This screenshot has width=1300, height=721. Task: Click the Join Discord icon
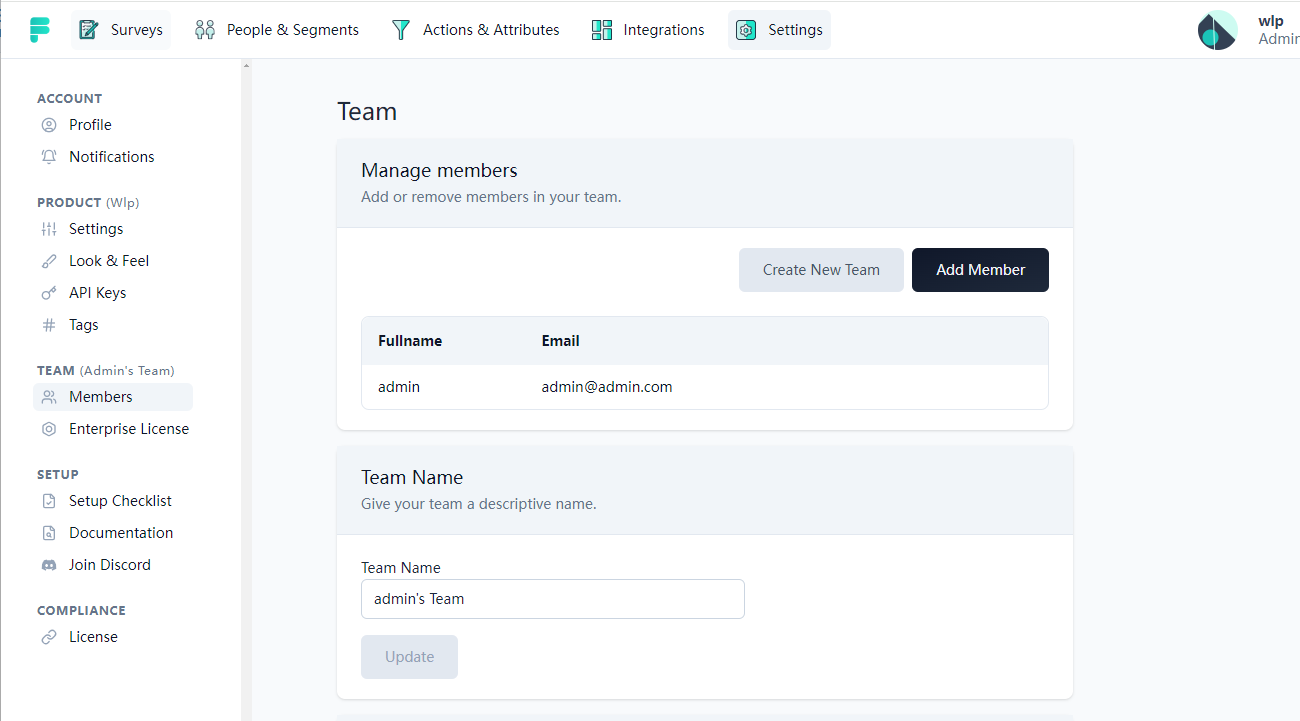tap(49, 565)
